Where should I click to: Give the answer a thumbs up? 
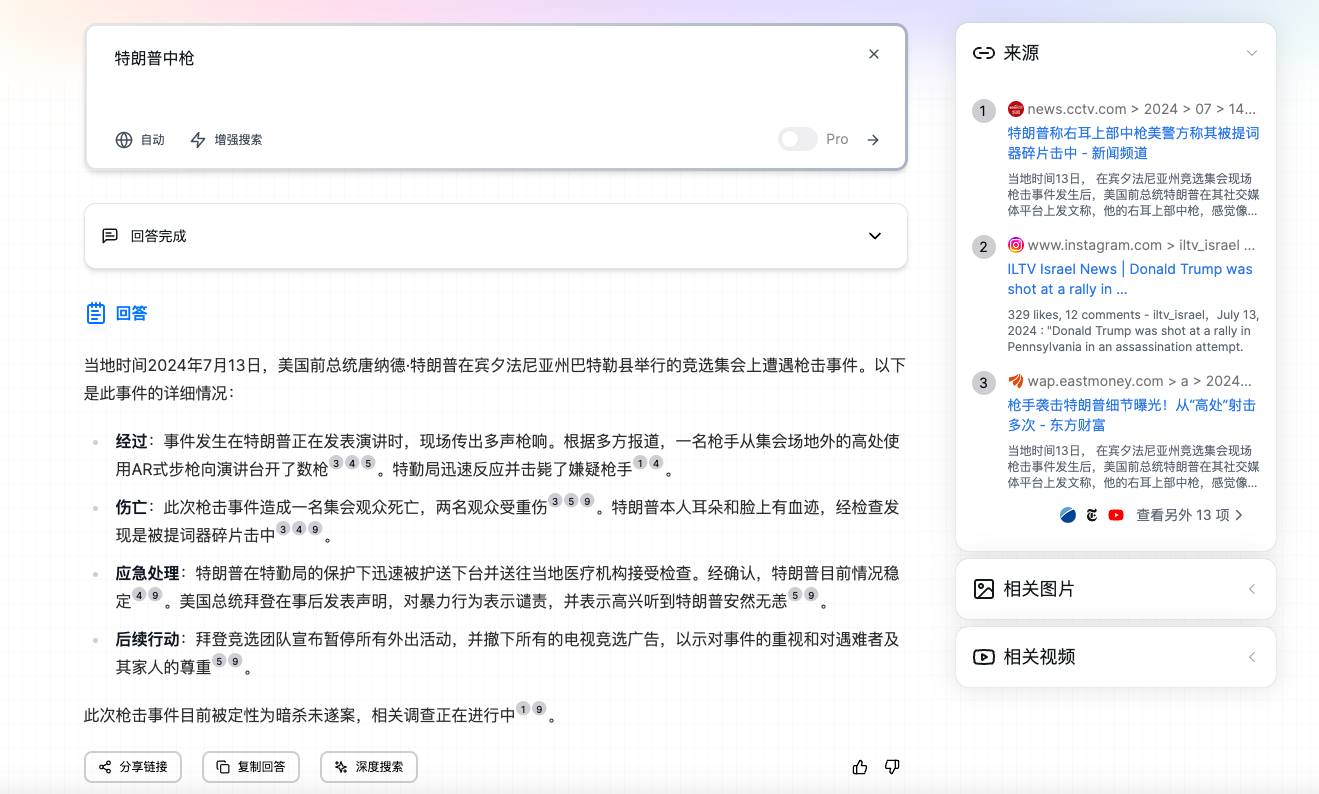click(x=860, y=767)
